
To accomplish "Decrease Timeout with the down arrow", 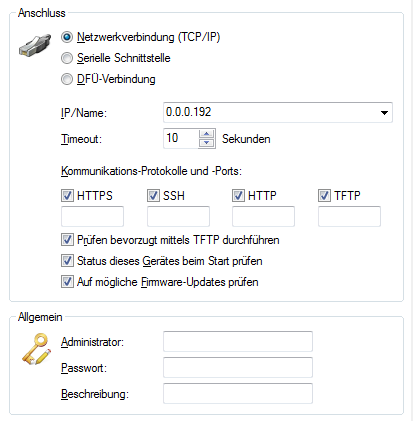I will pos(207,143).
